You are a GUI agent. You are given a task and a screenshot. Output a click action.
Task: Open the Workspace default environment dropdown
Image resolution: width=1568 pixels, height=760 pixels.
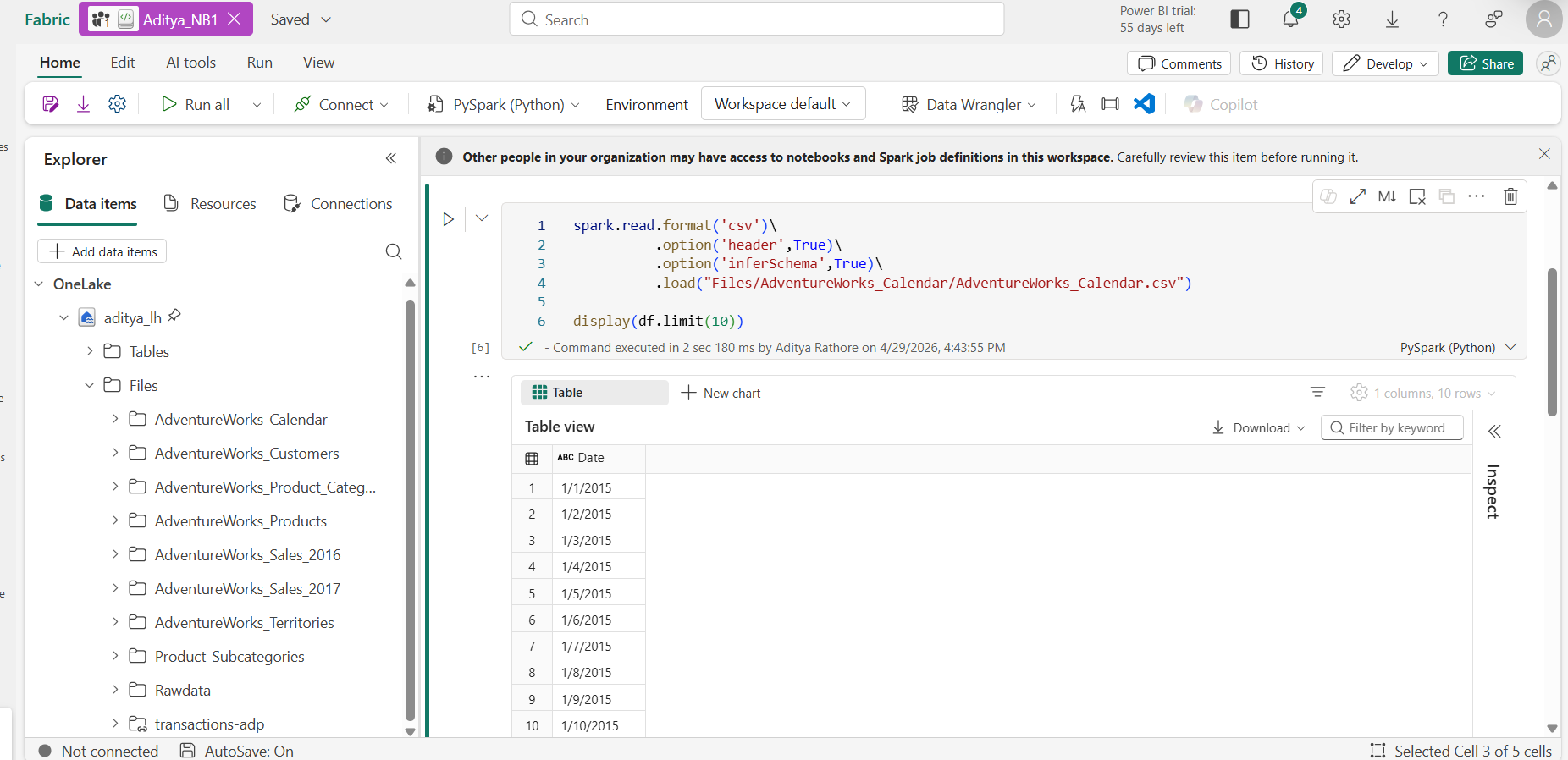783,103
